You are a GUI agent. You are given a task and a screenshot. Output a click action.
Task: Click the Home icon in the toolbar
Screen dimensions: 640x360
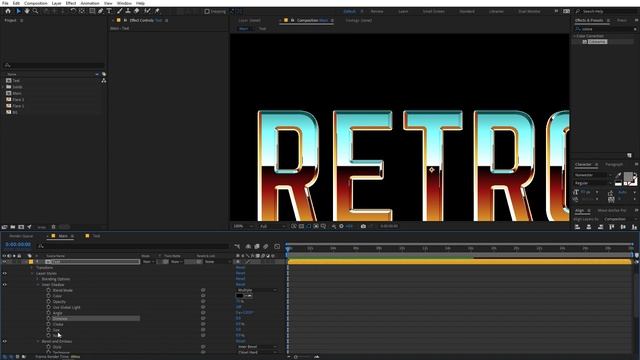8,11
